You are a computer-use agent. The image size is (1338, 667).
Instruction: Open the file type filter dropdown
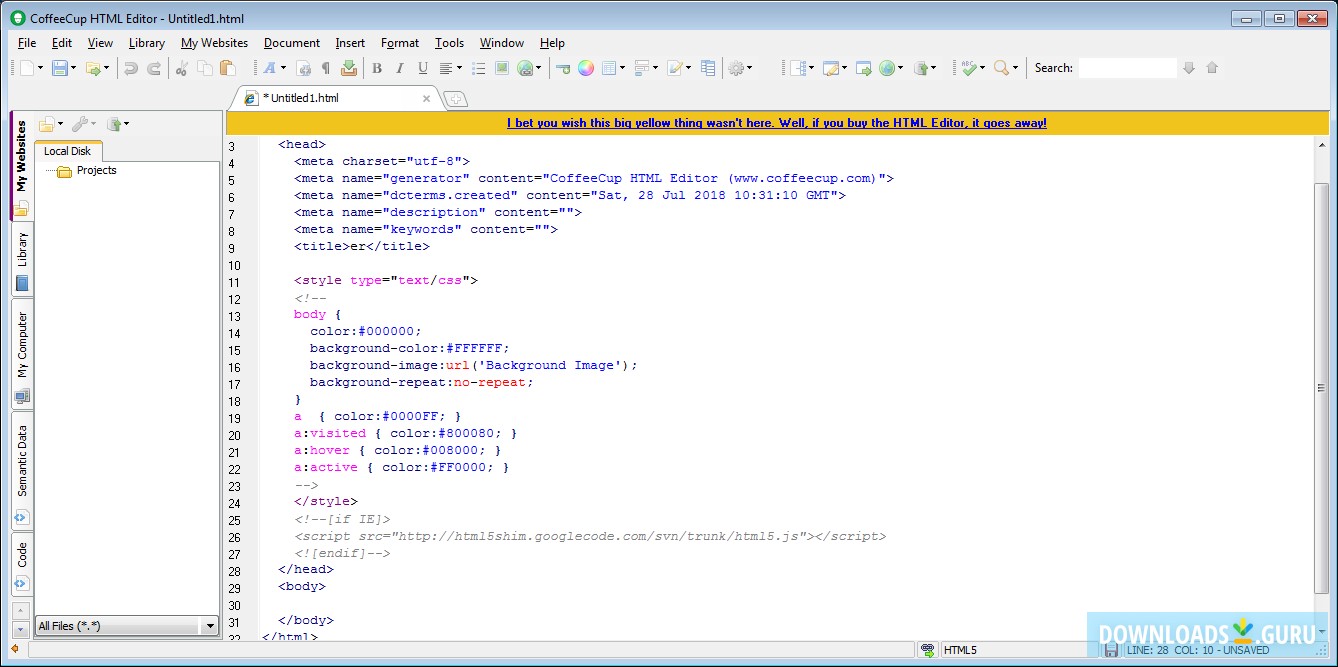(209, 625)
